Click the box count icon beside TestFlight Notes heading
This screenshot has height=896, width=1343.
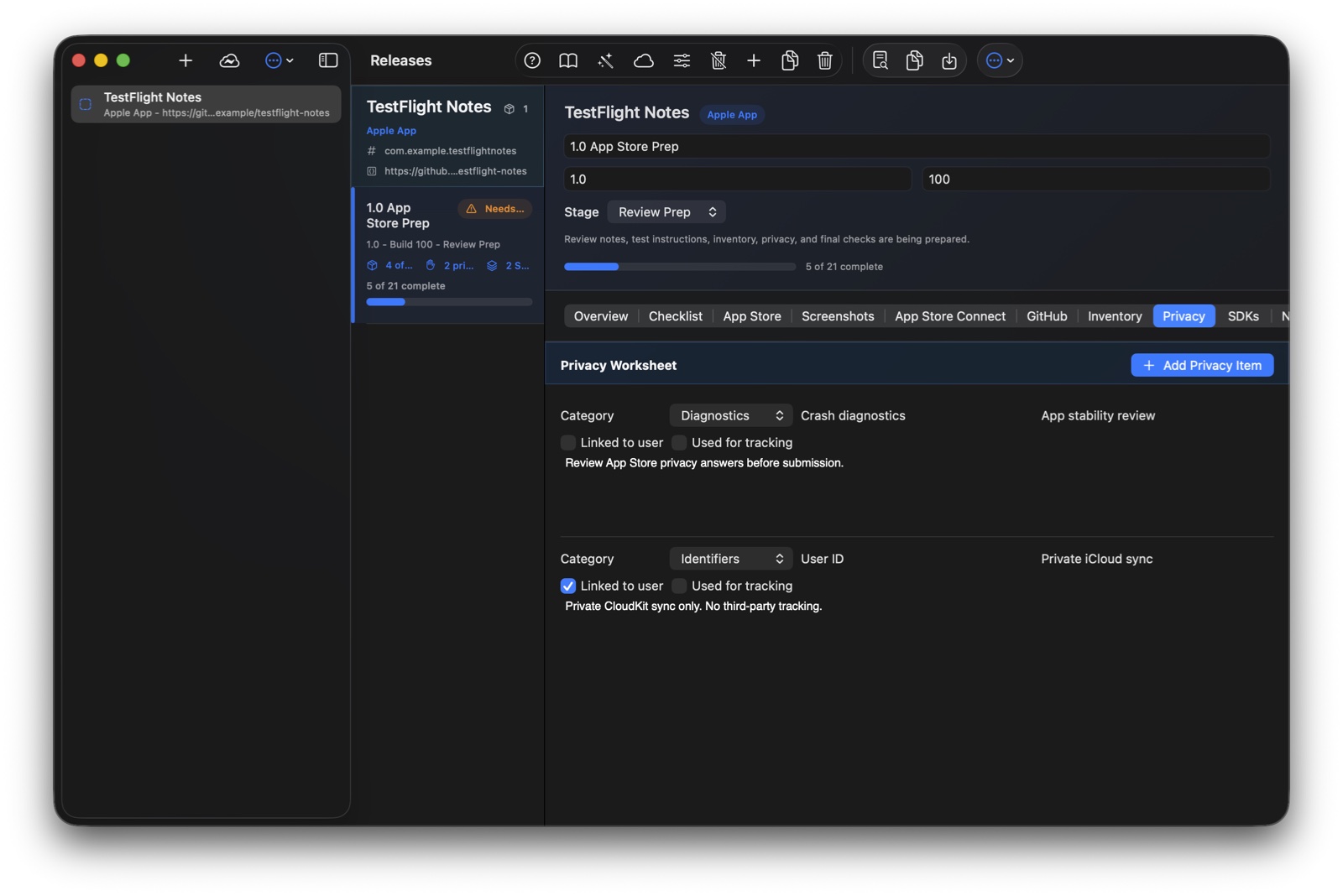(509, 109)
